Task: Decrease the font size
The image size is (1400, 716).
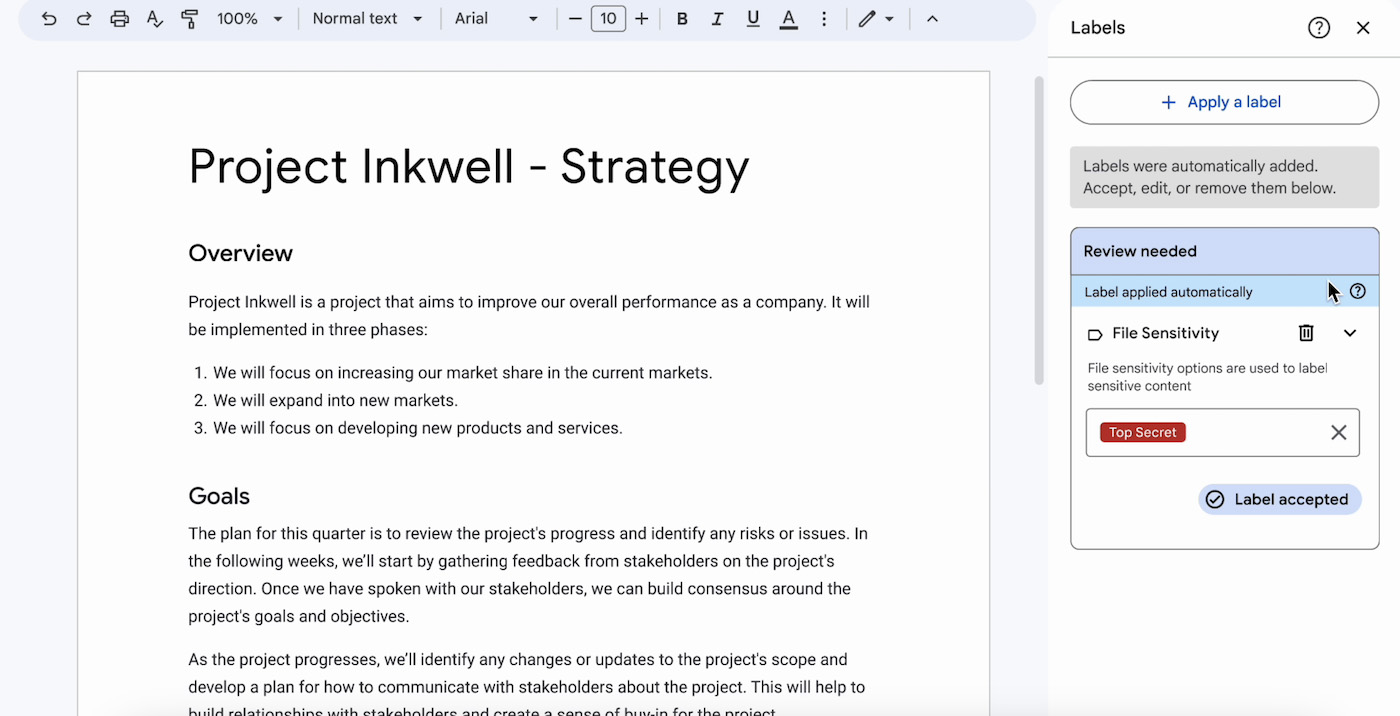Action: pos(575,18)
